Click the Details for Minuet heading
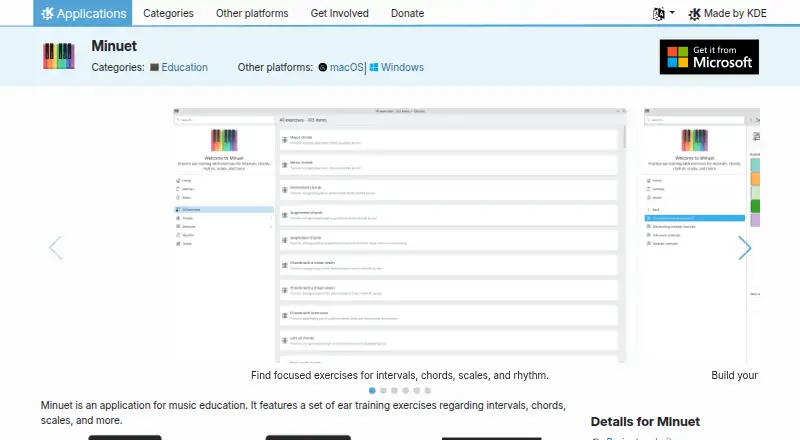This screenshot has height=440, width=800. 645,422
